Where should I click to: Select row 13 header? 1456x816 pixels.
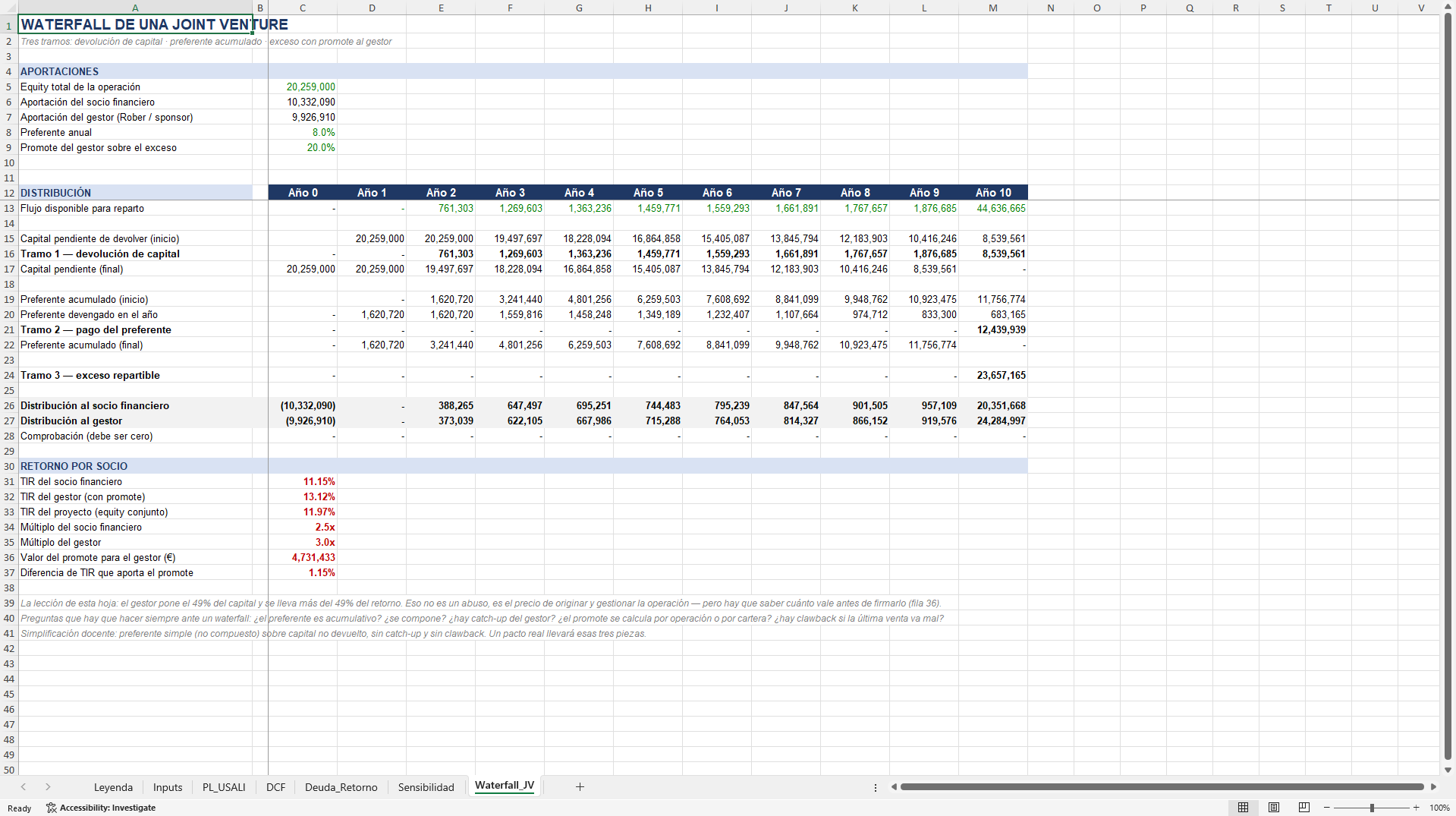pos(9,208)
